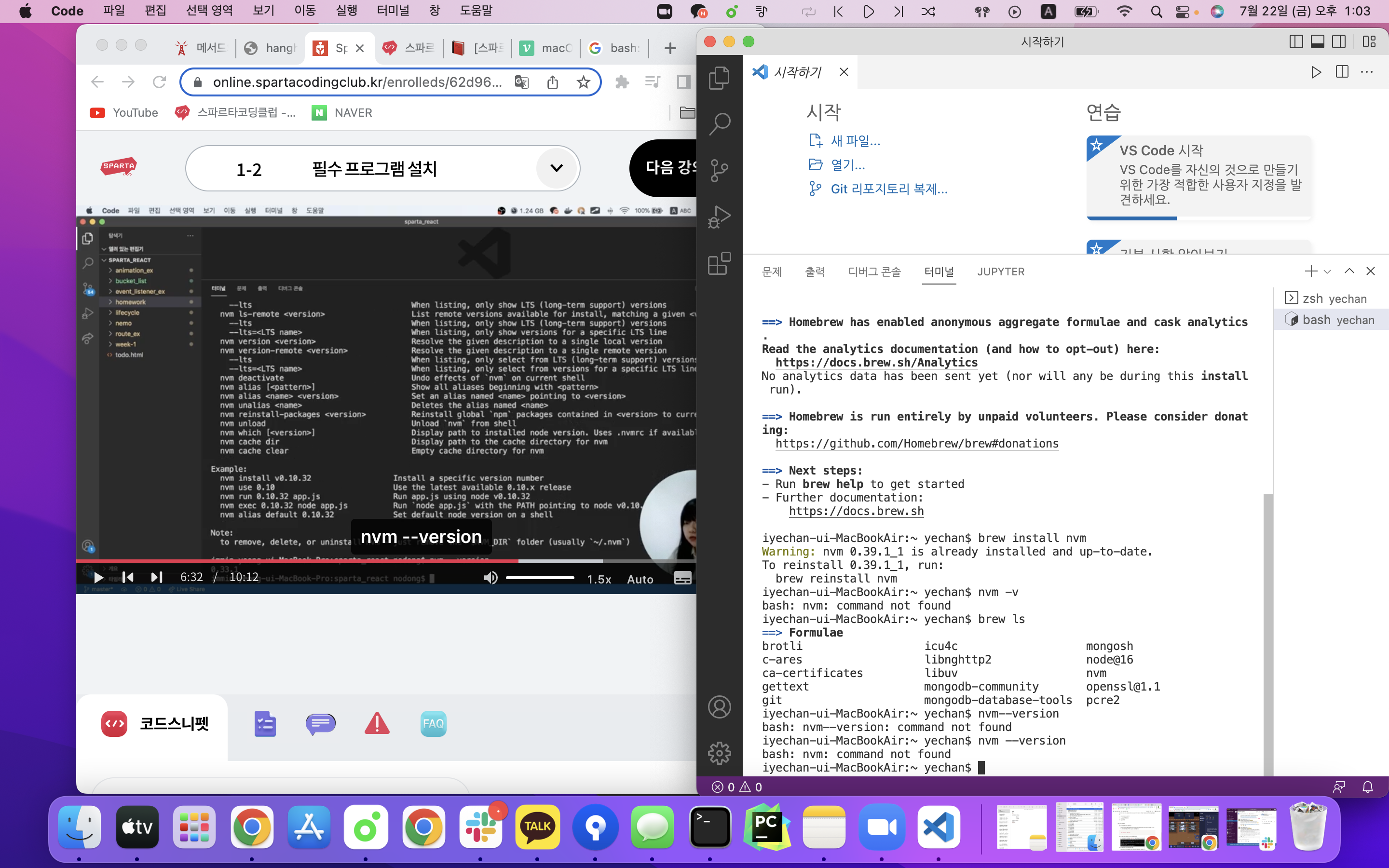1389x868 pixels.
Task: Select the bash yechan terminal
Action: pos(1331,320)
